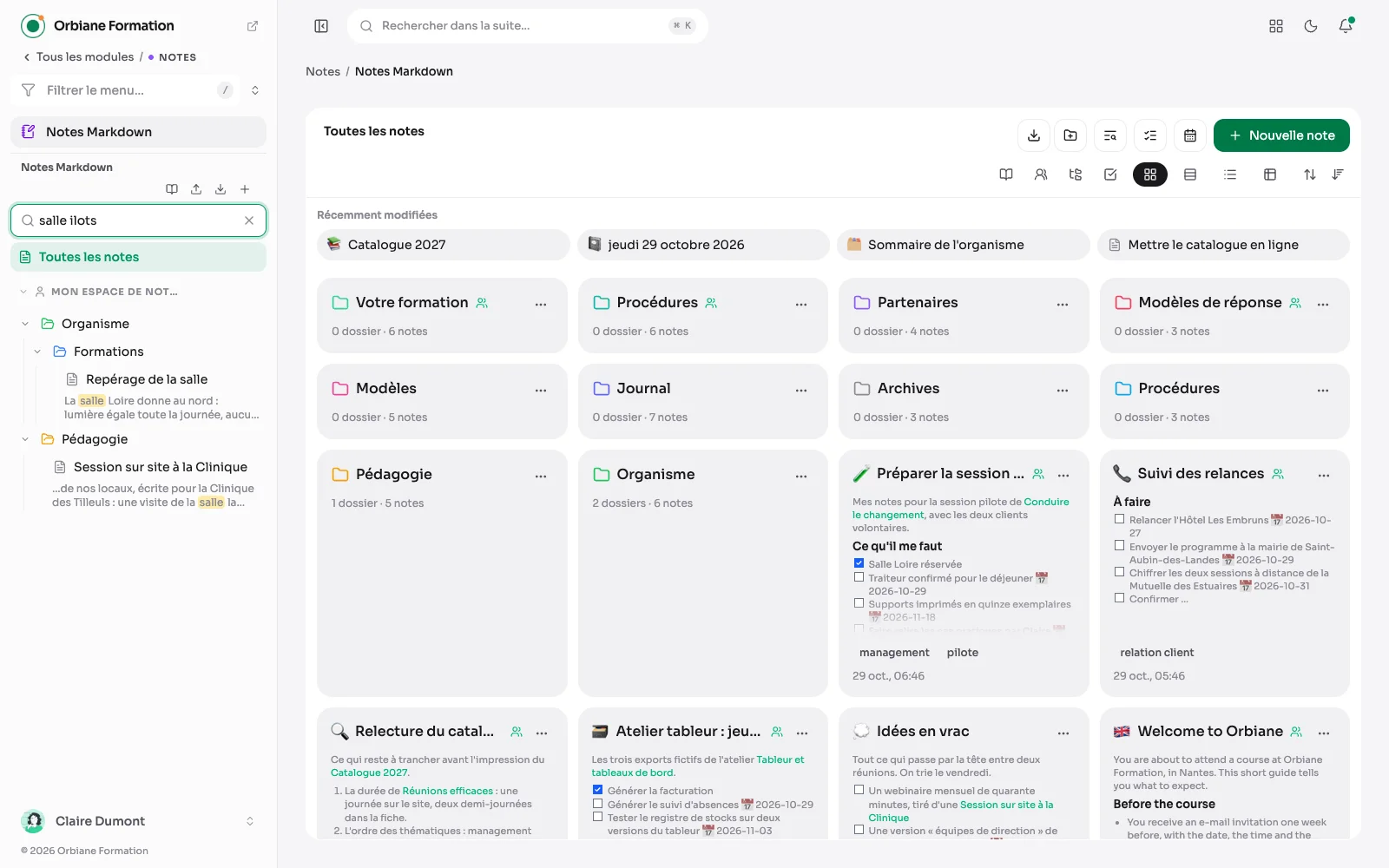Collapse the 'Mon espace de notes' section
This screenshot has height=868, width=1389.
23,292
